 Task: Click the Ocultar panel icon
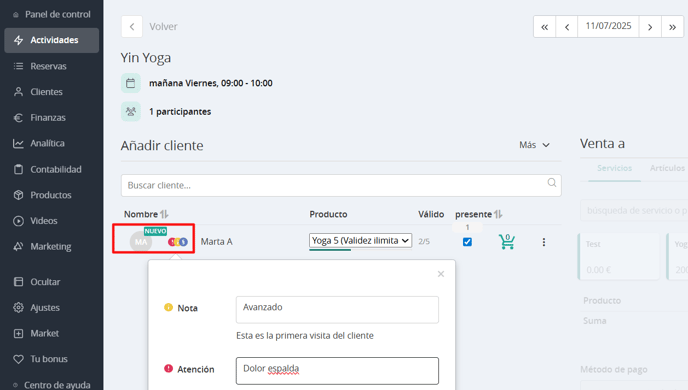18,282
